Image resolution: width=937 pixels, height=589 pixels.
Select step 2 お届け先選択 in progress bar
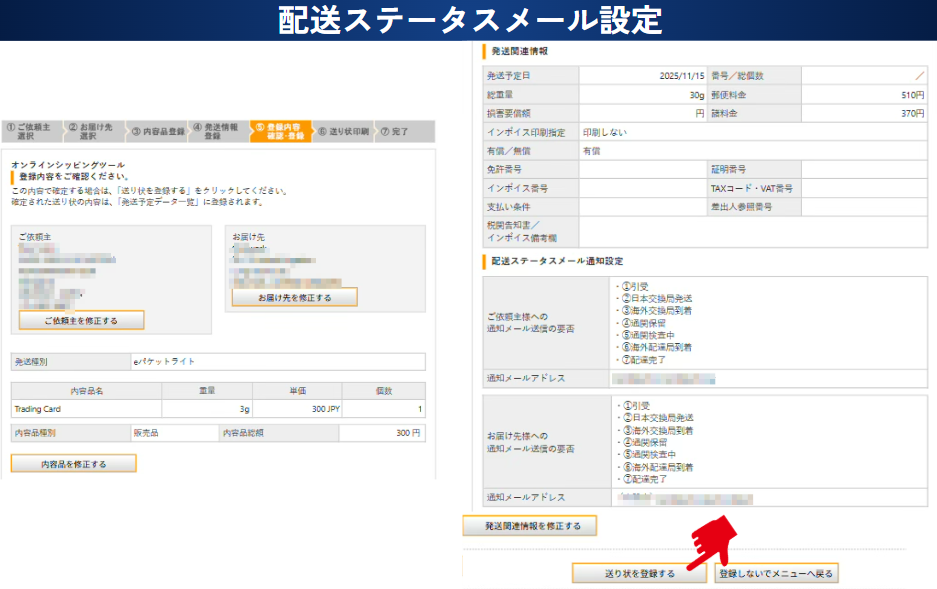coord(93,131)
